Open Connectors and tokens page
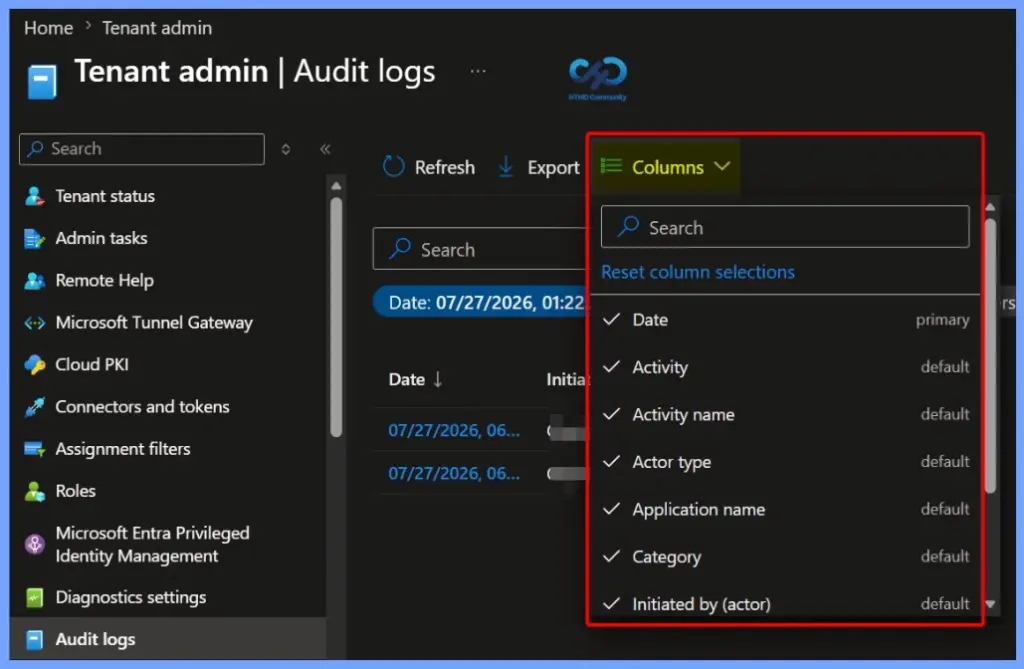Viewport: 1024px width, 669px height. 142,407
